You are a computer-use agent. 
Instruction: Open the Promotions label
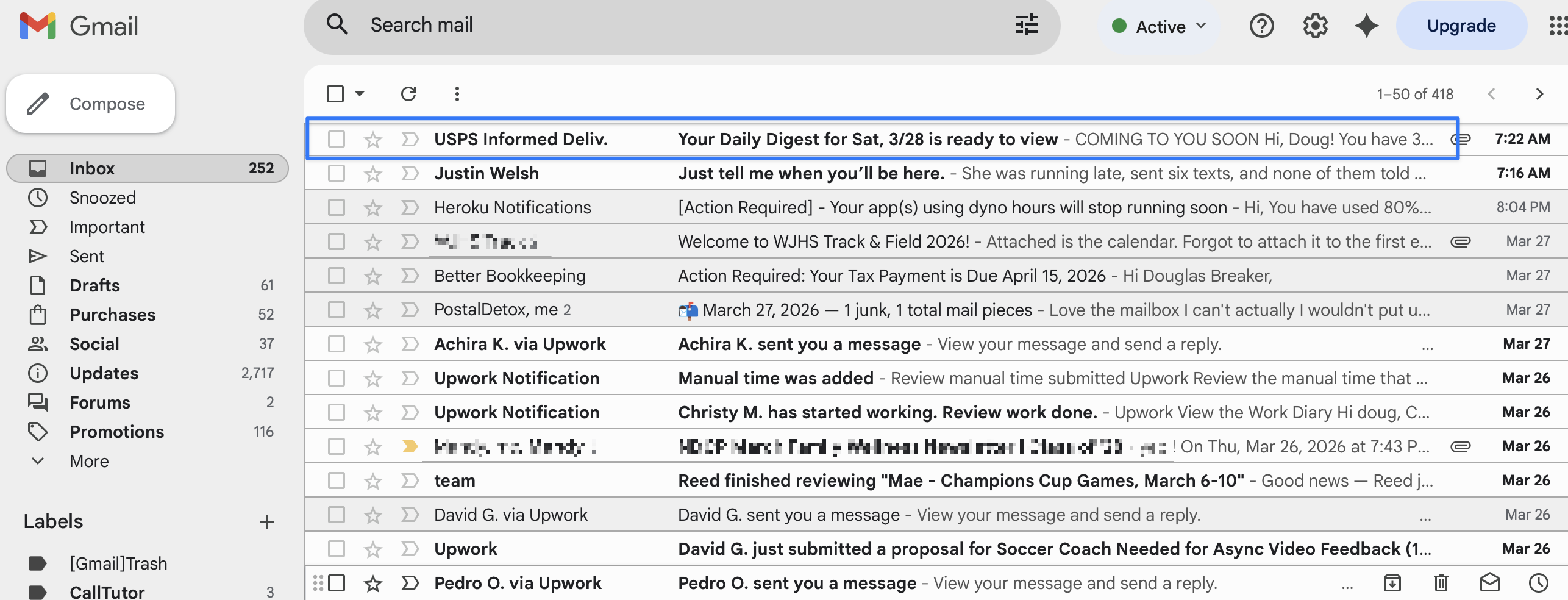point(117,432)
